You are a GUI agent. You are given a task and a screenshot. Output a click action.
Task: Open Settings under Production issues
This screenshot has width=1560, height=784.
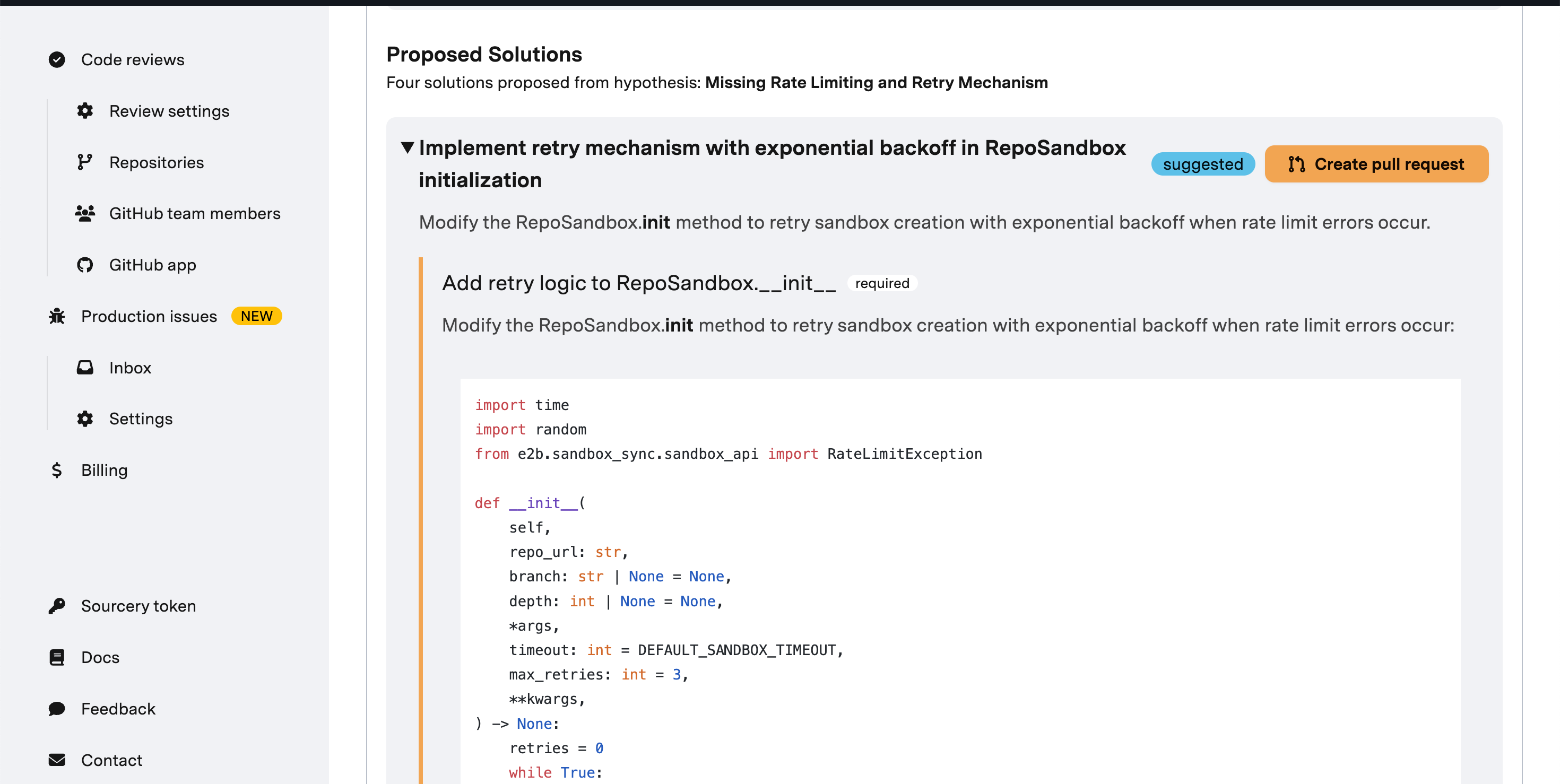tap(141, 419)
